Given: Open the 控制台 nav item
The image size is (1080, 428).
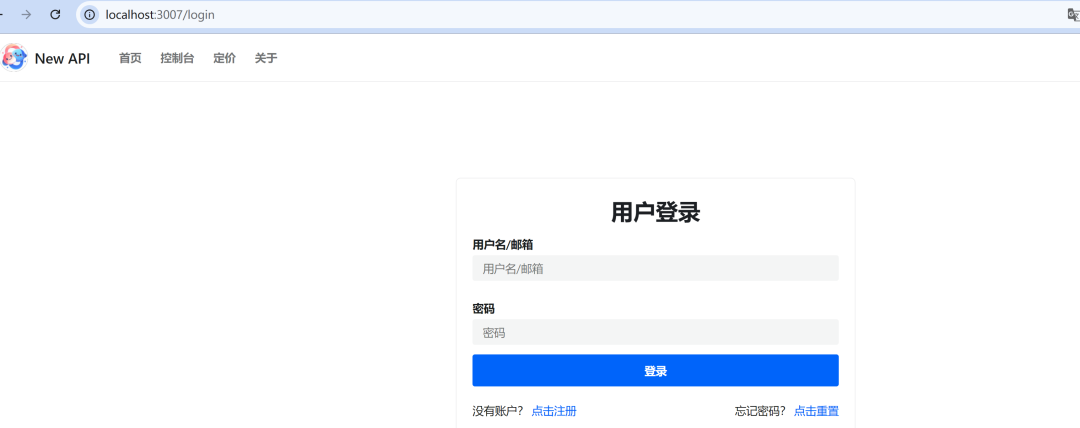Looking at the screenshot, I should [177, 59].
